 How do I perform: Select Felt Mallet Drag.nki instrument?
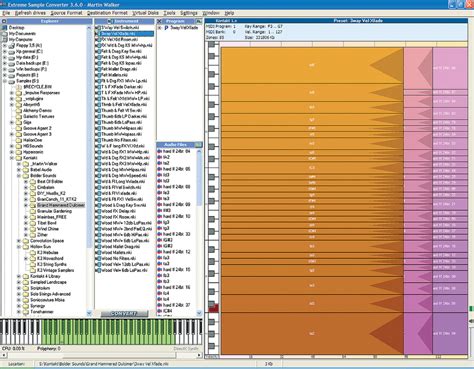coord(119,69)
